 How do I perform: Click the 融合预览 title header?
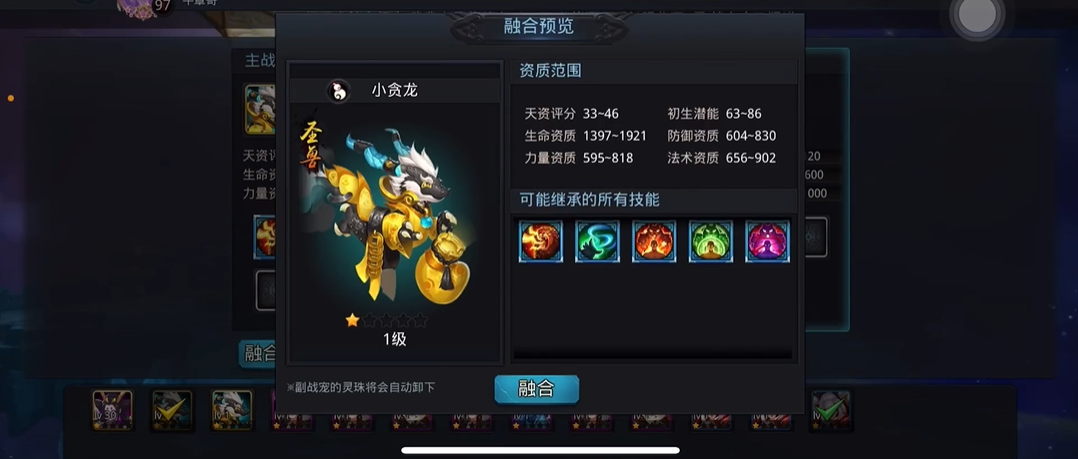point(539,27)
